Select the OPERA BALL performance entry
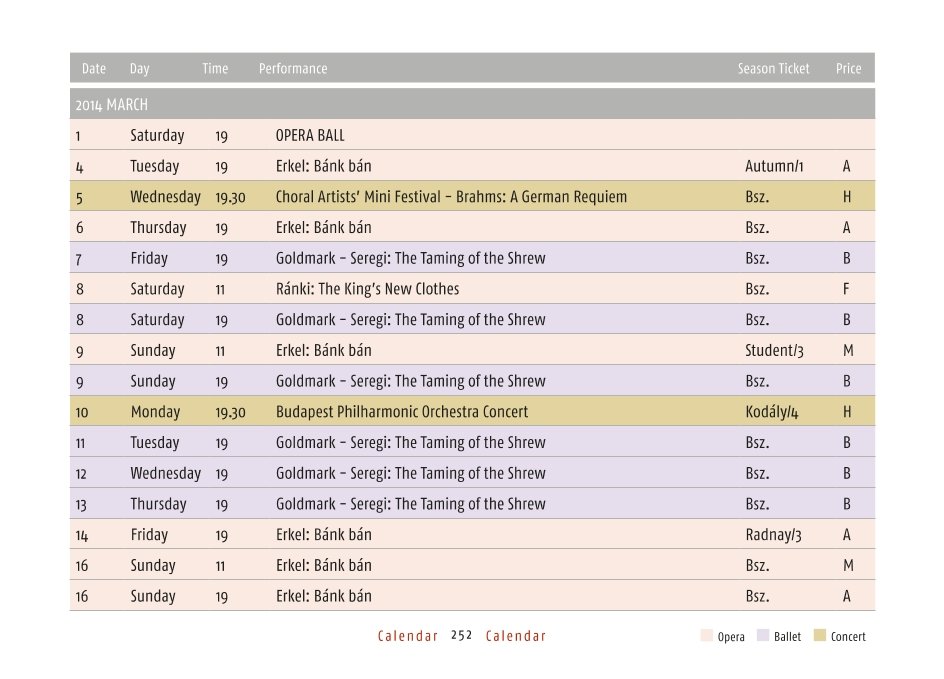Image resolution: width=944 pixels, height=679 pixels. [x=310, y=135]
